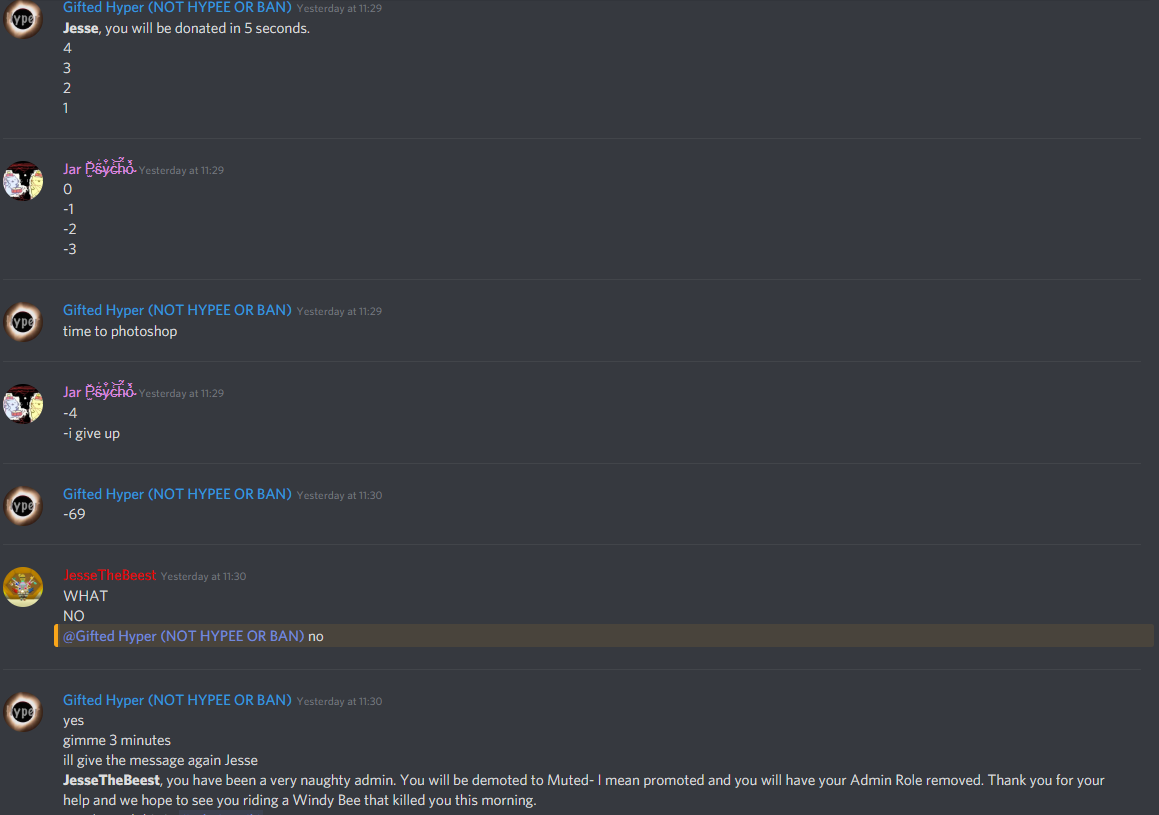Click Gifted Hyper's avatar beside the -69 message
The height and width of the screenshot is (815, 1159).
[x=23, y=505]
